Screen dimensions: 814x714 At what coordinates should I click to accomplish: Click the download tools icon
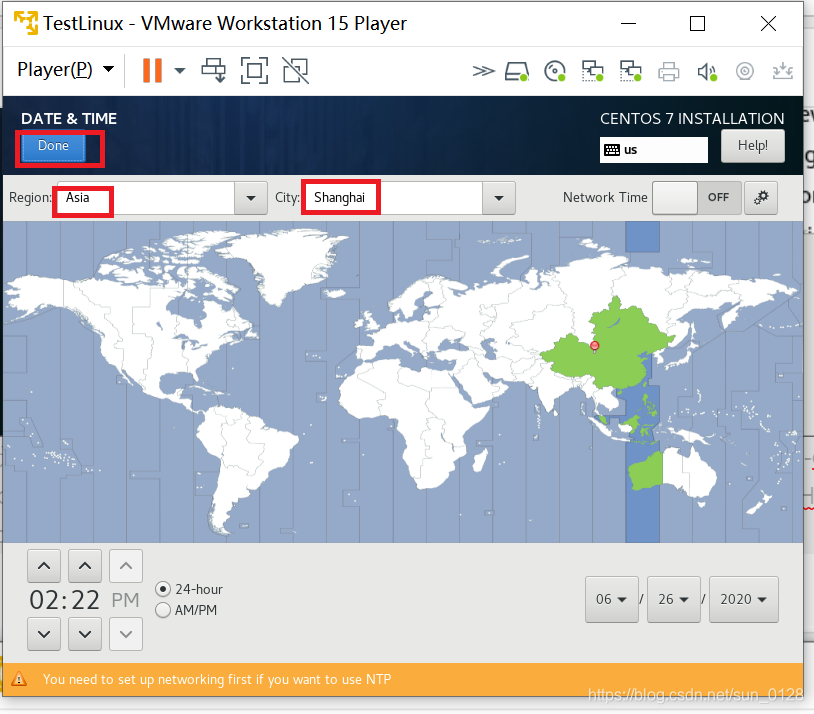pyautogui.click(x=782, y=71)
